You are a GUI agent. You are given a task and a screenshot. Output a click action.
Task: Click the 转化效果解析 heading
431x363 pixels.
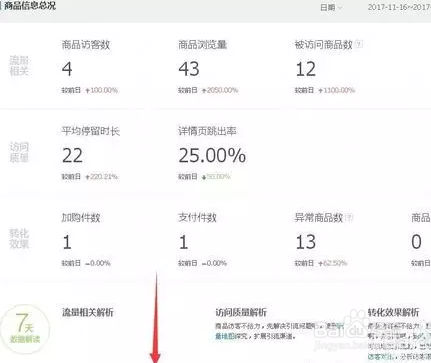393,312
